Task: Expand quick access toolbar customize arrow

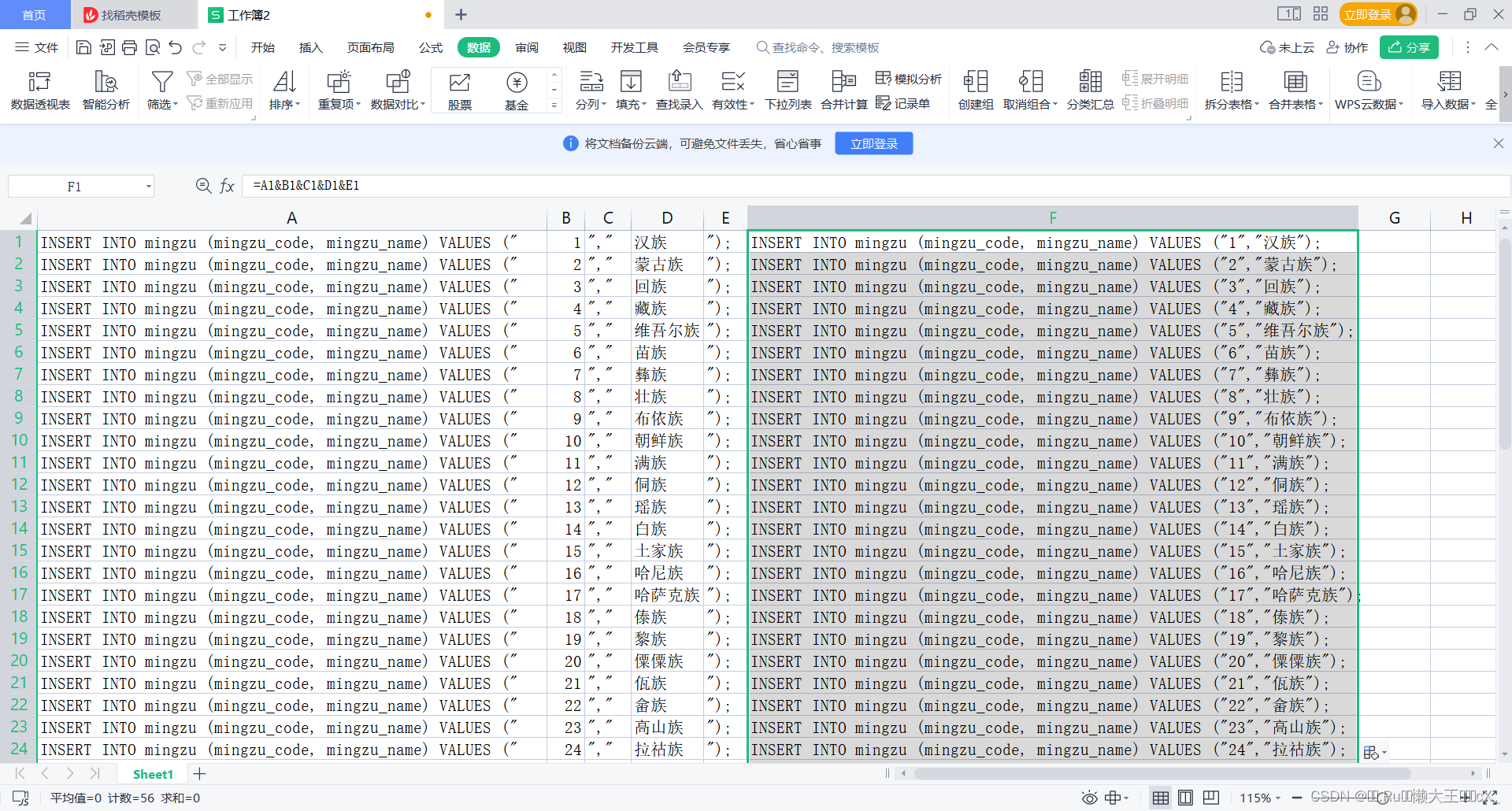Action: click(x=223, y=47)
